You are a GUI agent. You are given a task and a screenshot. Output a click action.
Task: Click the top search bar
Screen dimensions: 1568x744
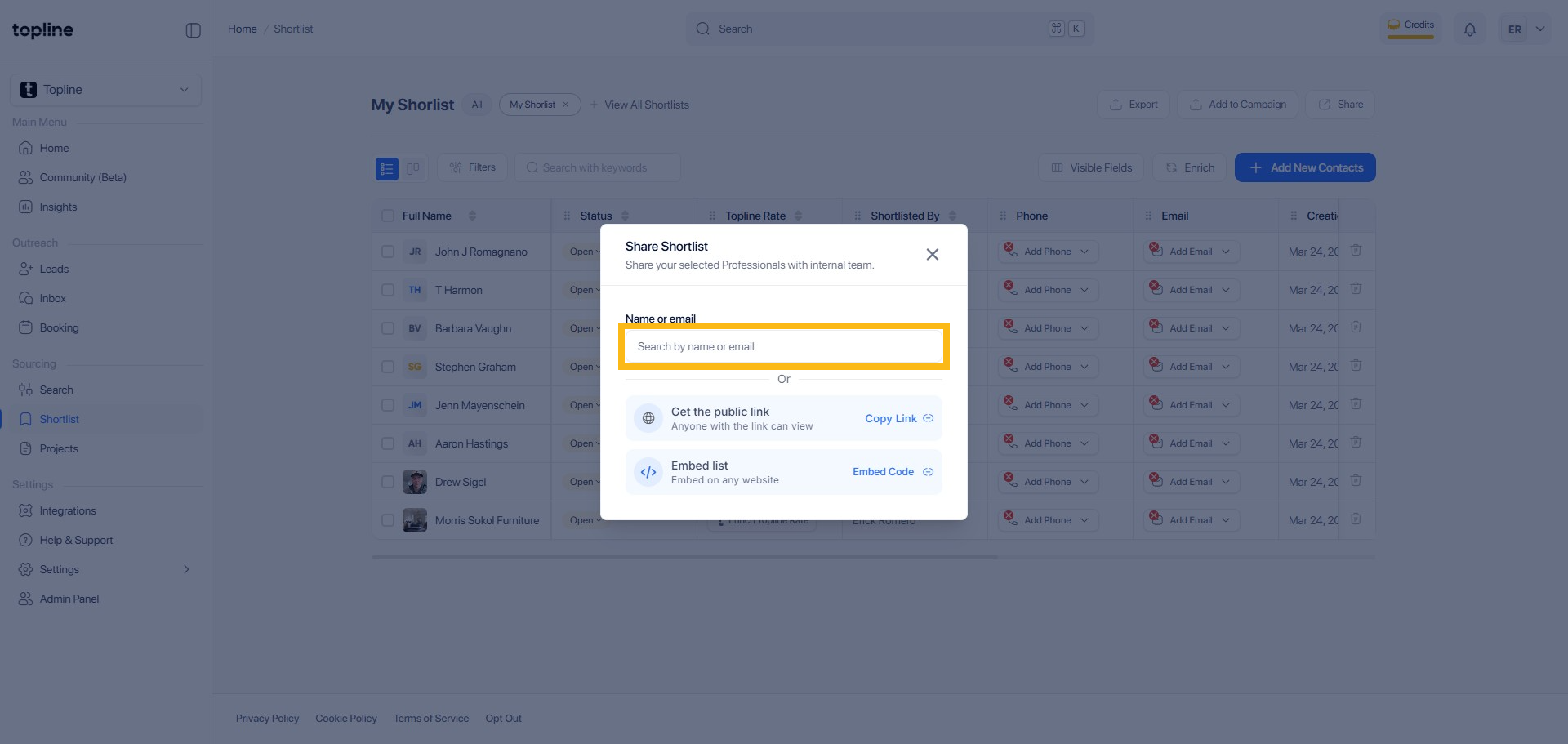(x=889, y=29)
